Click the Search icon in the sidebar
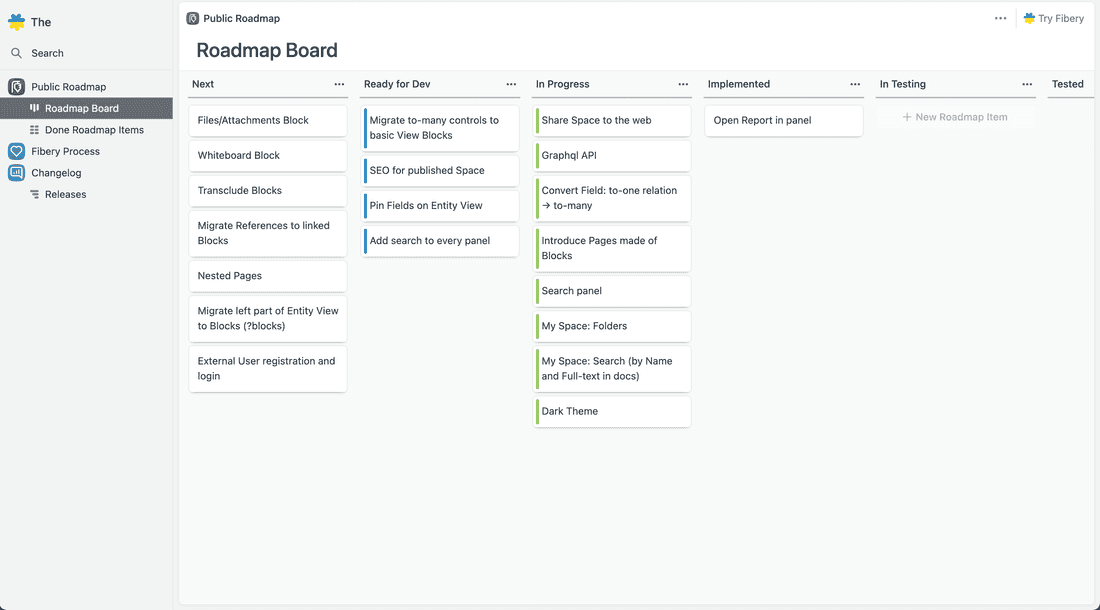The image size is (1100, 610). tap(16, 52)
